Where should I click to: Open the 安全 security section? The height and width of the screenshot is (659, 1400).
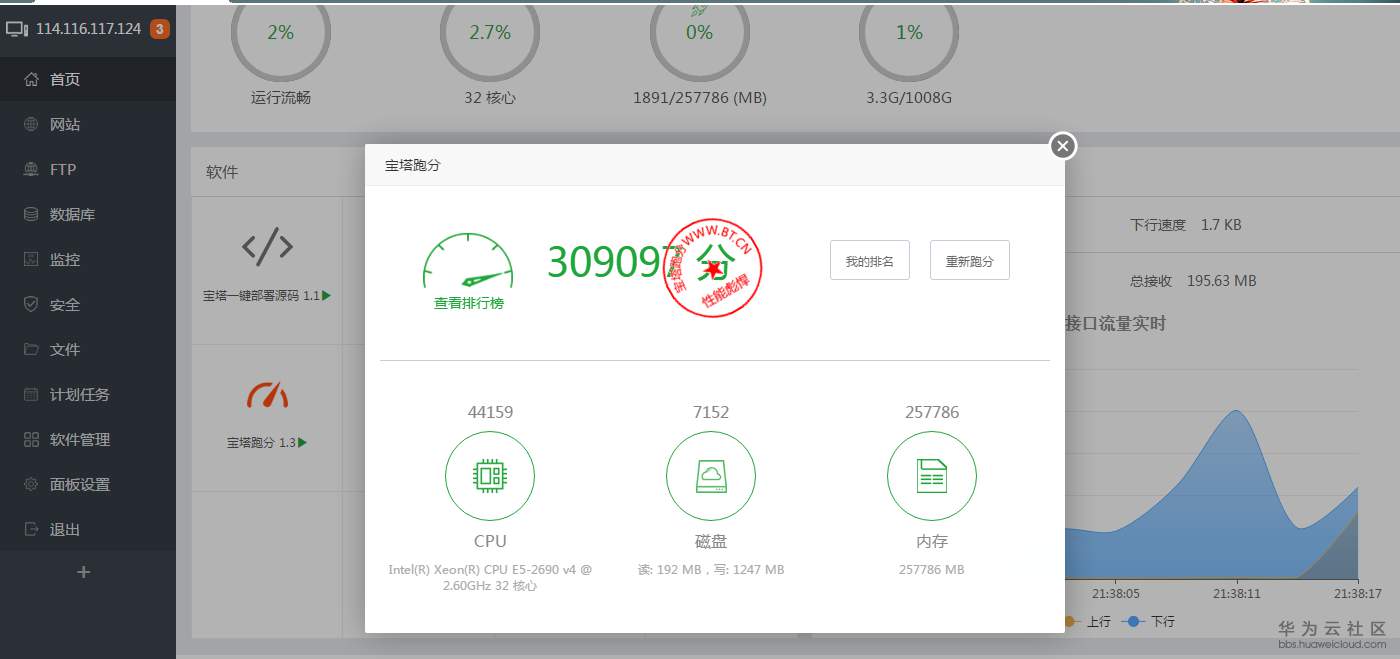[x=88, y=304]
